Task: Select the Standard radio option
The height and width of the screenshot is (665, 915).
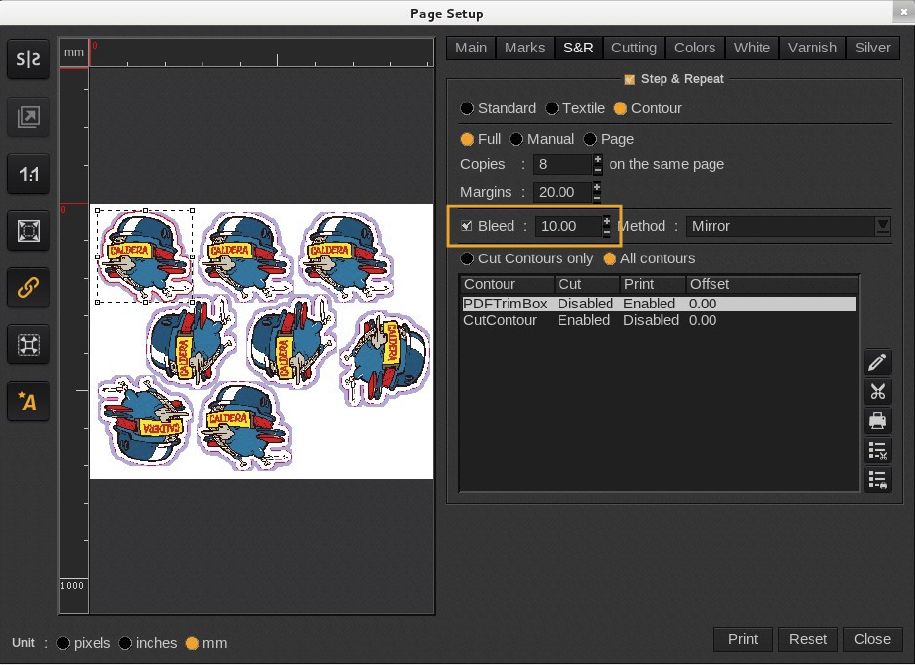Action: pos(466,108)
